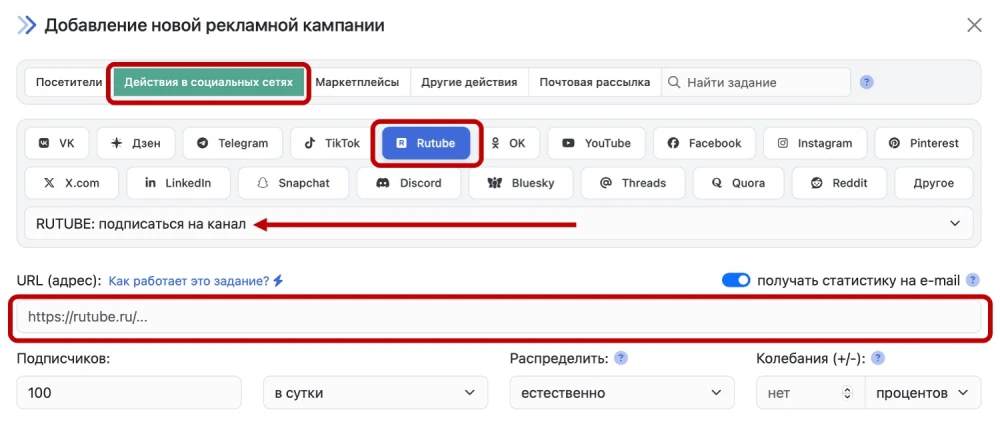This screenshot has width=1000, height=424.
Task: Open the 'в сутки' period dropdown
Action: click(x=375, y=393)
